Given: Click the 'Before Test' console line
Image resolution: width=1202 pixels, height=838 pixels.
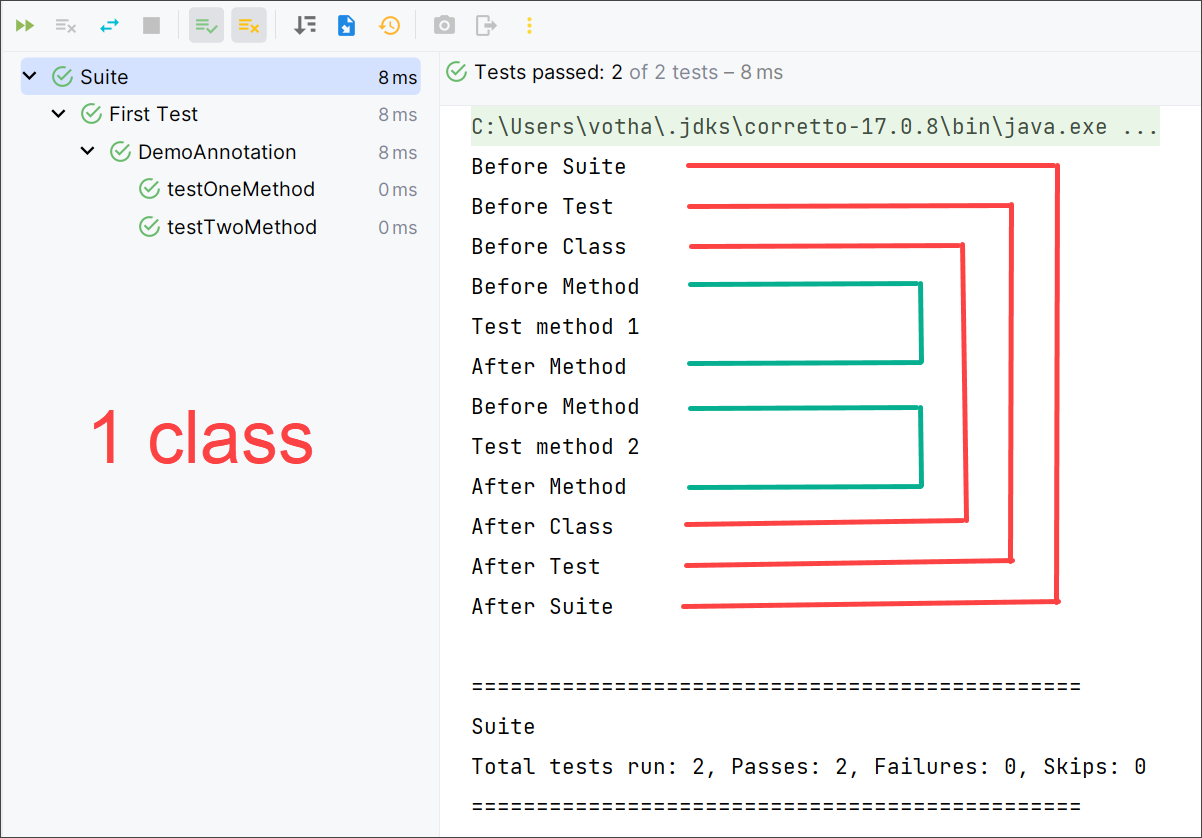Looking at the screenshot, I should [x=542, y=207].
